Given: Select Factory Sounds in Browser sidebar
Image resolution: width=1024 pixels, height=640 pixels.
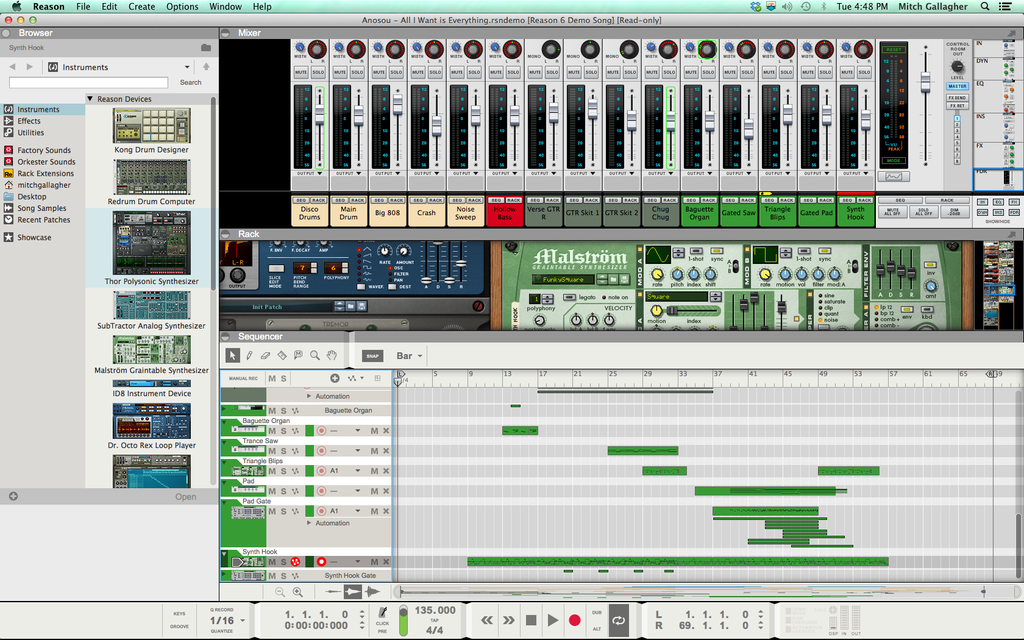Looking at the screenshot, I should point(44,150).
